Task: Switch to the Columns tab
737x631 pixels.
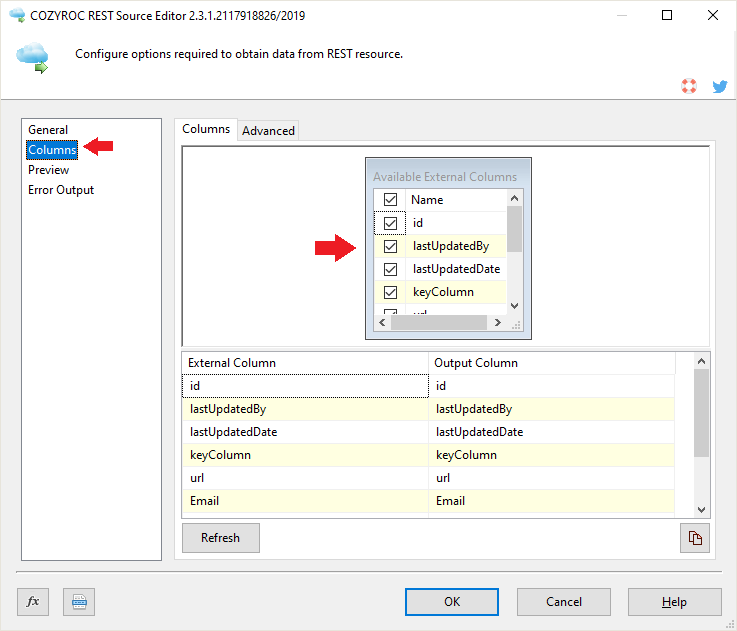Action: click(x=206, y=129)
